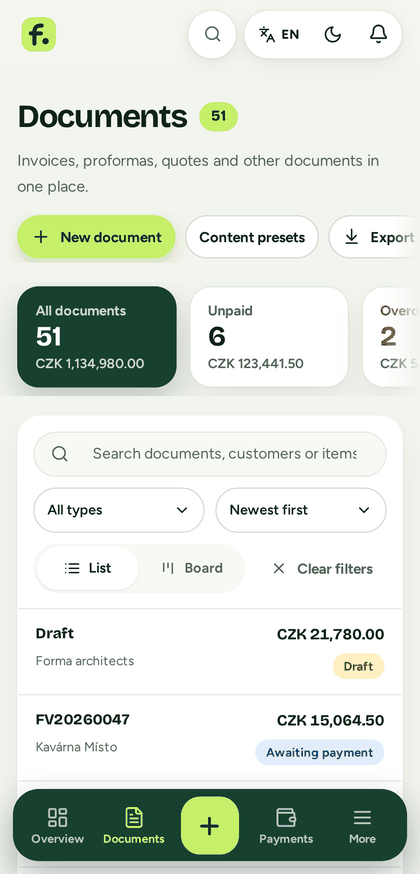Click the CZK 21,780.00 amount
This screenshot has width=420, height=874.
click(x=330, y=634)
